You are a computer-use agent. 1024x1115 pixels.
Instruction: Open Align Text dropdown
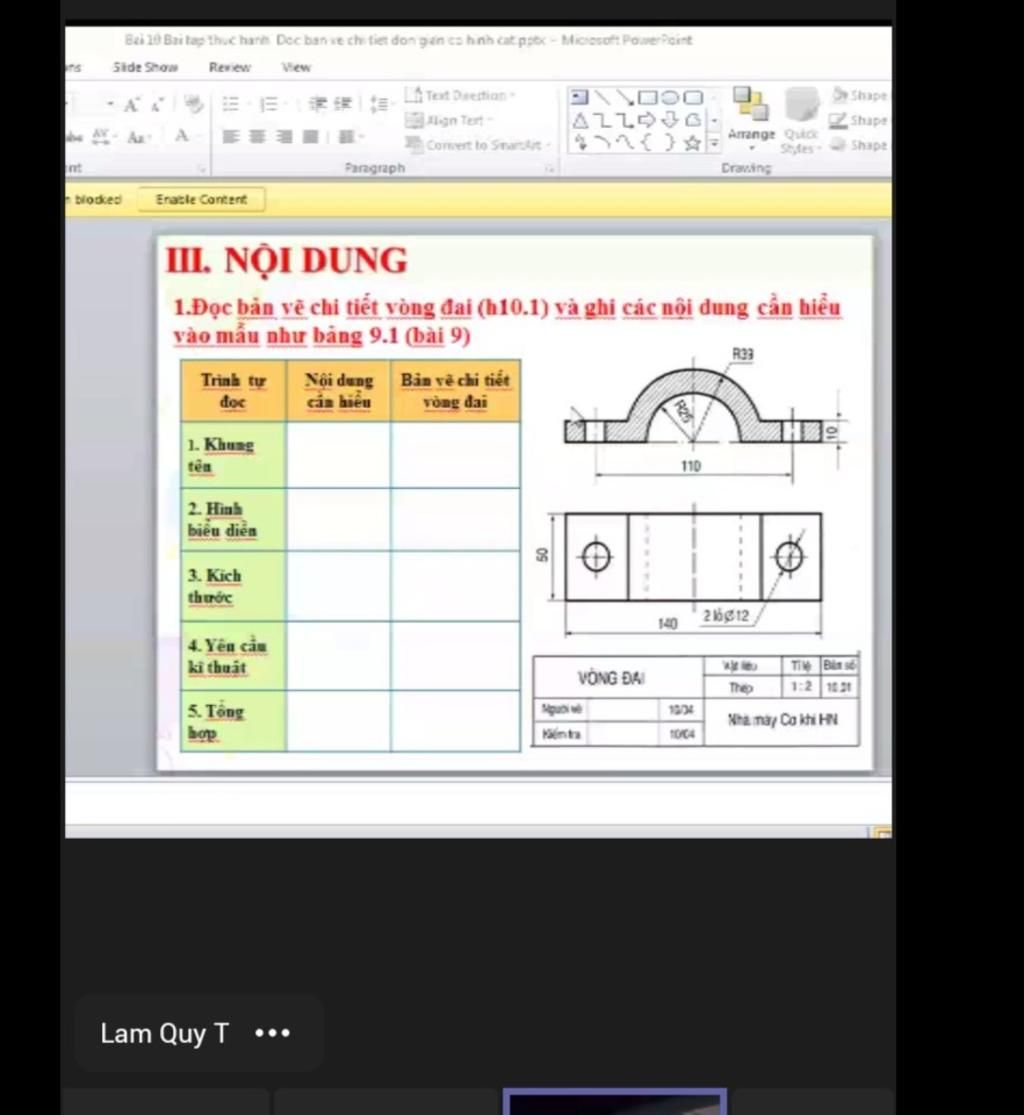(x=449, y=120)
